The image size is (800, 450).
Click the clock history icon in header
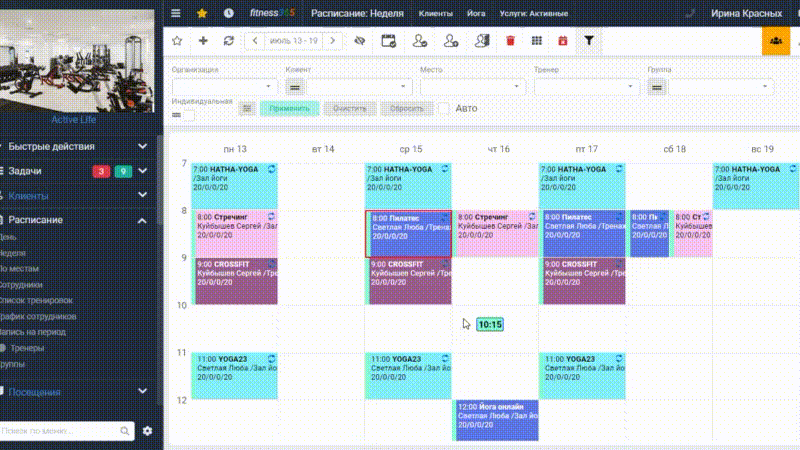(229, 13)
